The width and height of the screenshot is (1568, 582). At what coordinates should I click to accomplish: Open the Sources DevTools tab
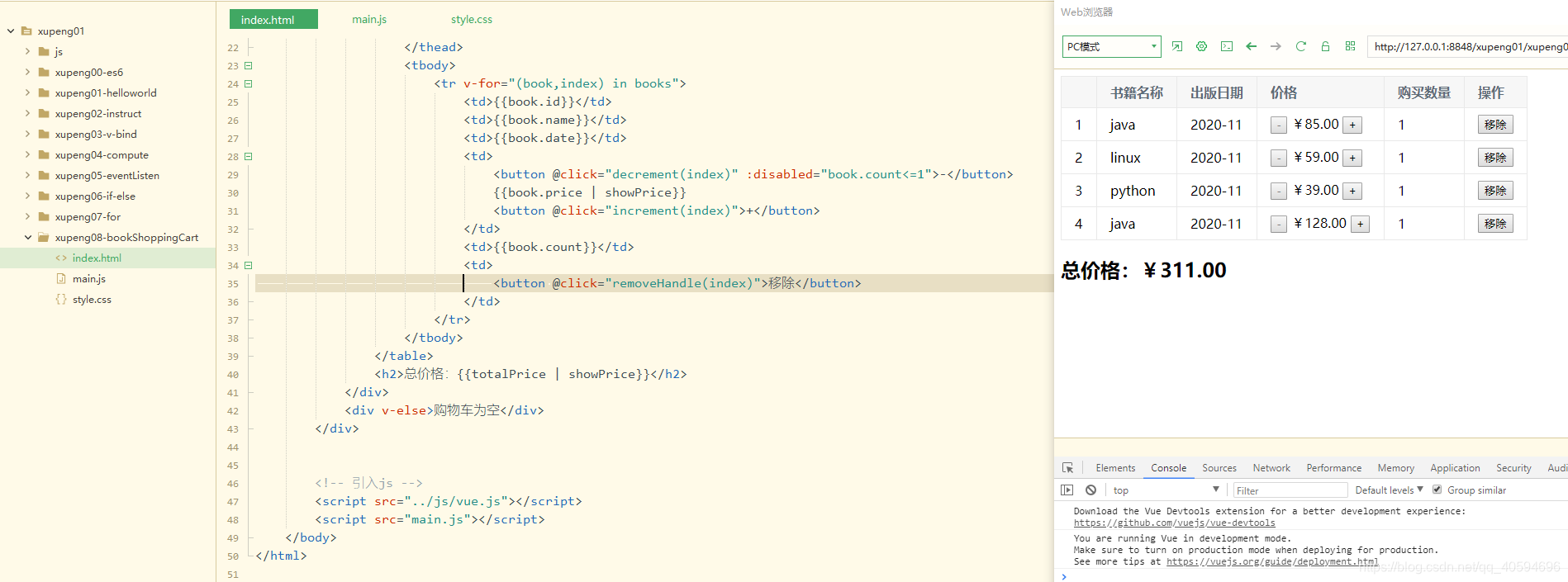(1219, 467)
